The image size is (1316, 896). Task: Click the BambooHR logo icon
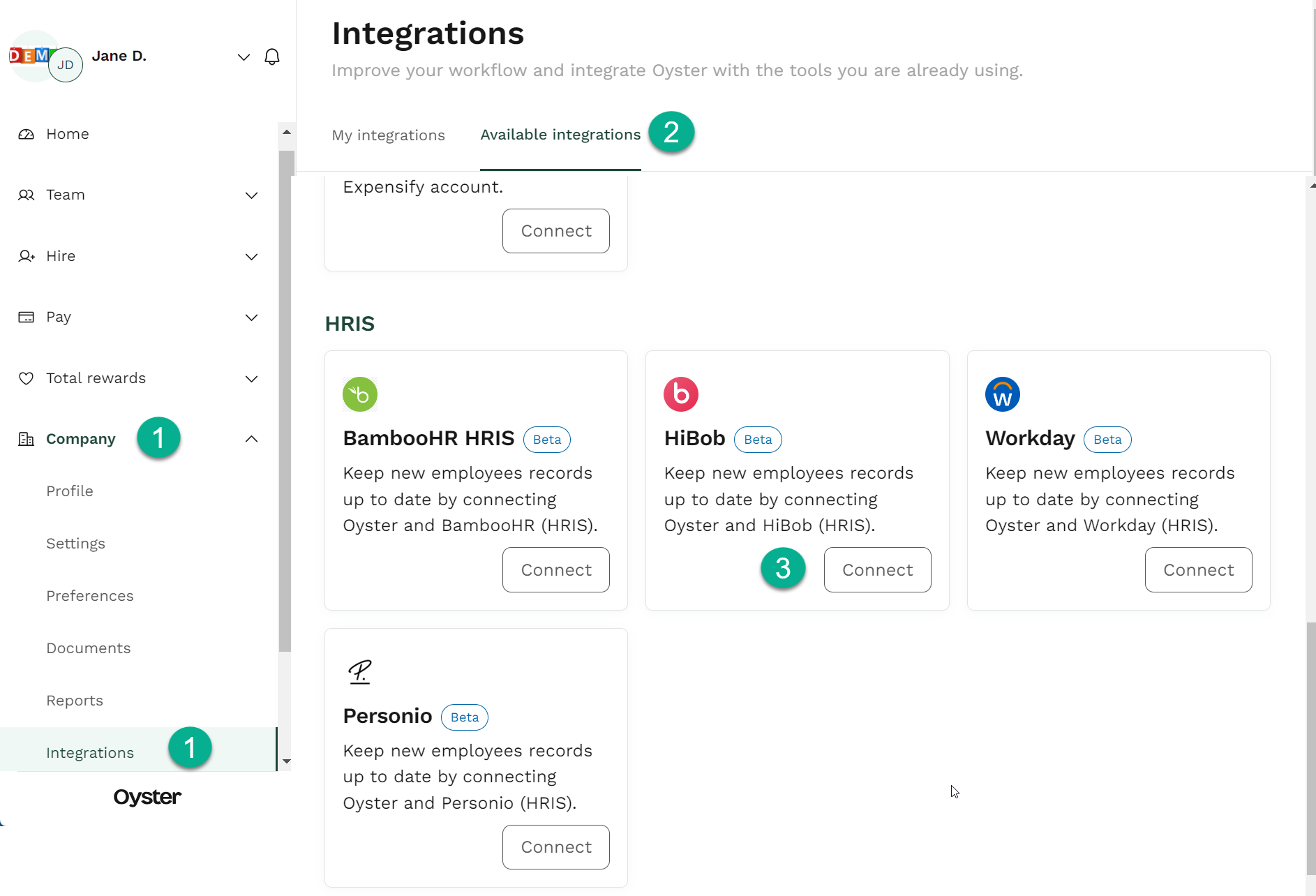pyautogui.click(x=360, y=394)
